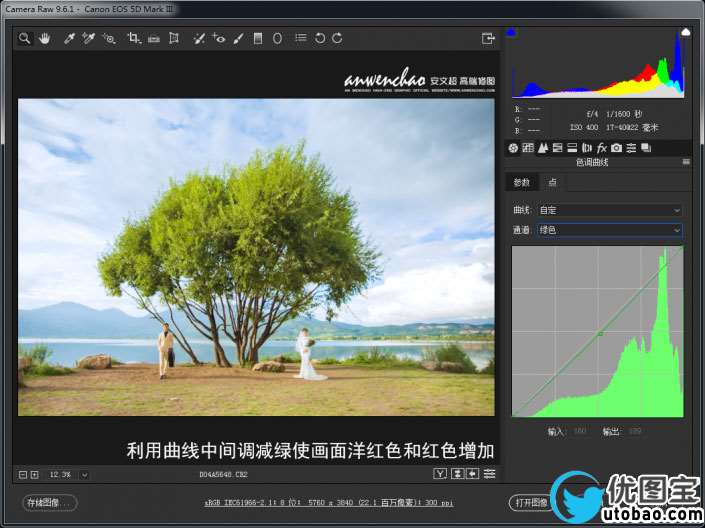This screenshot has height=528, width=705.
Task: Click the filename 004A5648.CR2
Action: (223, 474)
